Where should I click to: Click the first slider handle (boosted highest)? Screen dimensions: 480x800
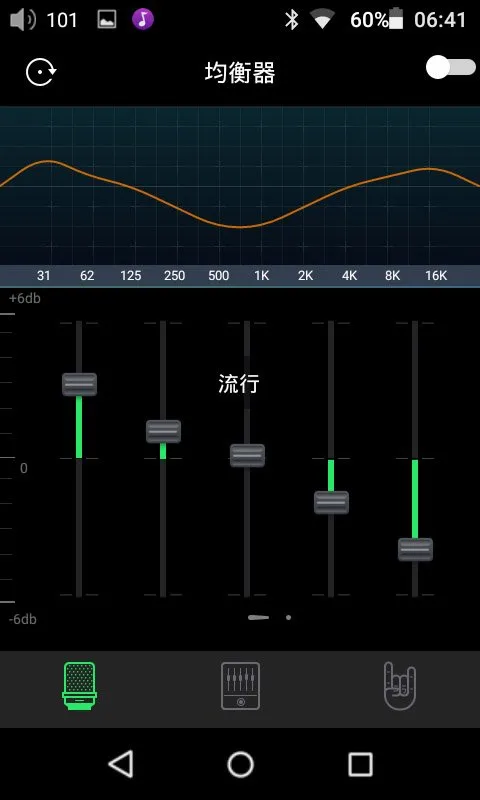click(80, 384)
